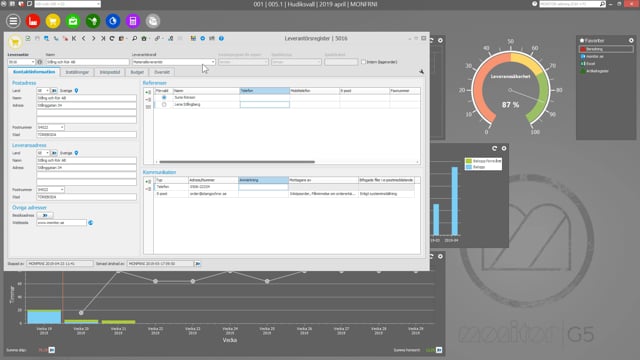
Task: Go to last supplier record
Action: tap(103, 38)
